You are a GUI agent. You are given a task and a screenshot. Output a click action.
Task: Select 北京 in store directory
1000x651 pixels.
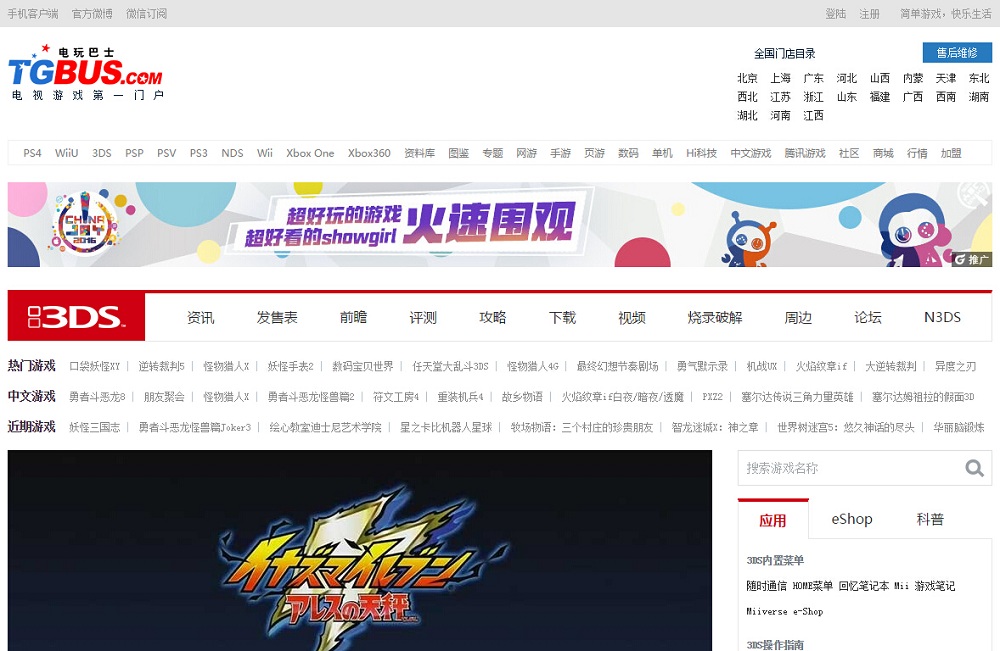pyautogui.click(x=747, y=78)
